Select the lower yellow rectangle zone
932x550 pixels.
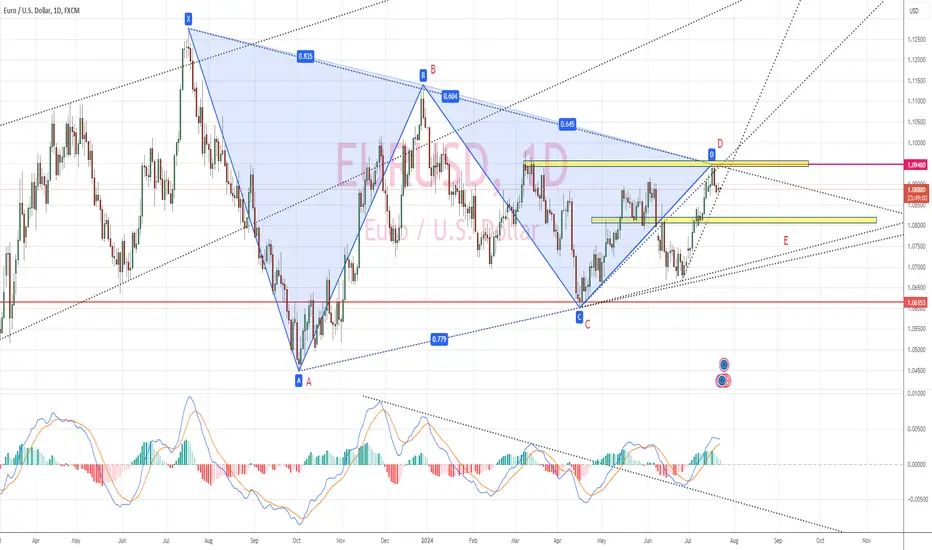pyautogui.click(x=733, y=220)
